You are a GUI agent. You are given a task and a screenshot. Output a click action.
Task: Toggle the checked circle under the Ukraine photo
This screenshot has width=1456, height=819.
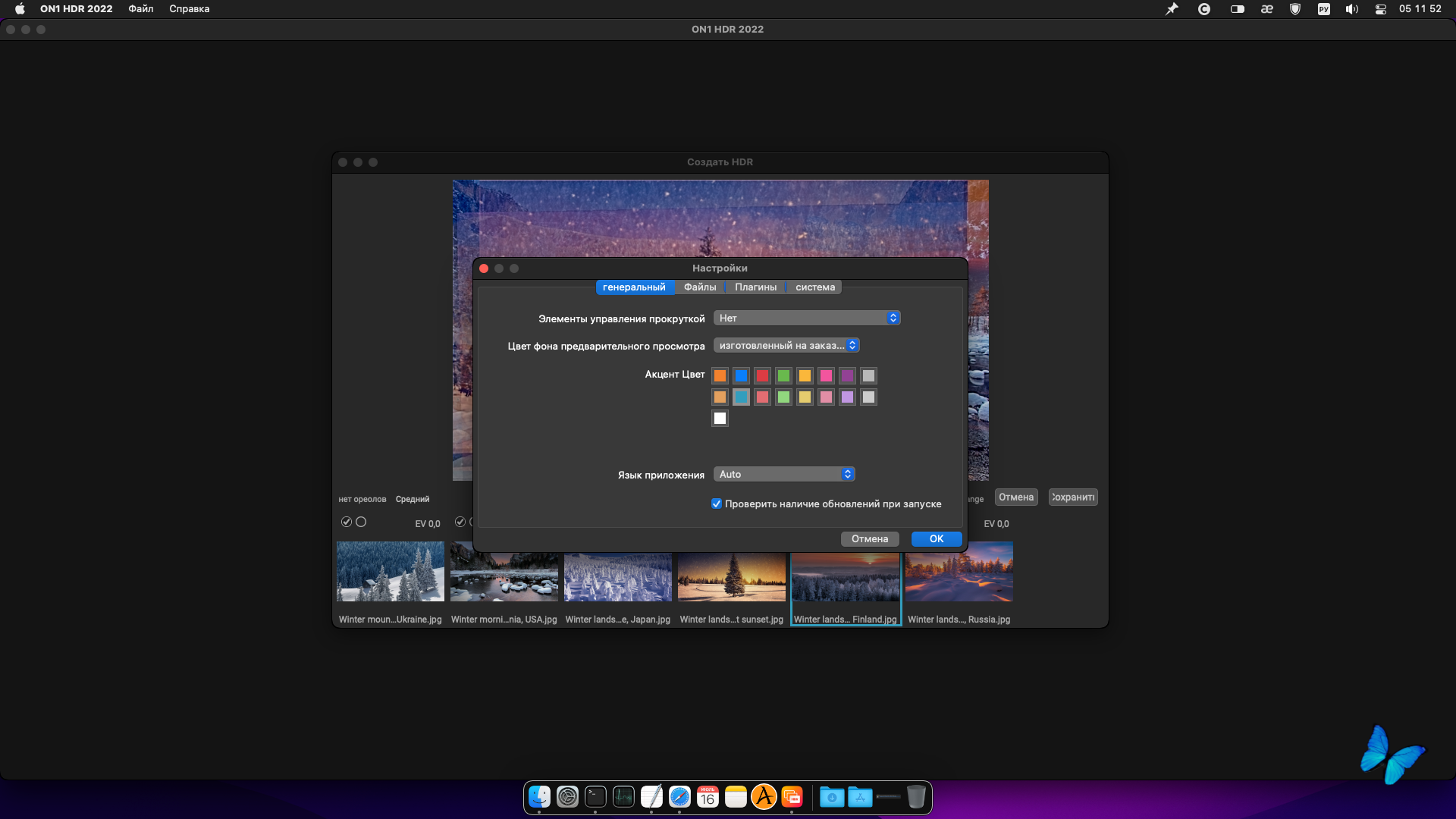pyautogui.click(x=347, y=522)
